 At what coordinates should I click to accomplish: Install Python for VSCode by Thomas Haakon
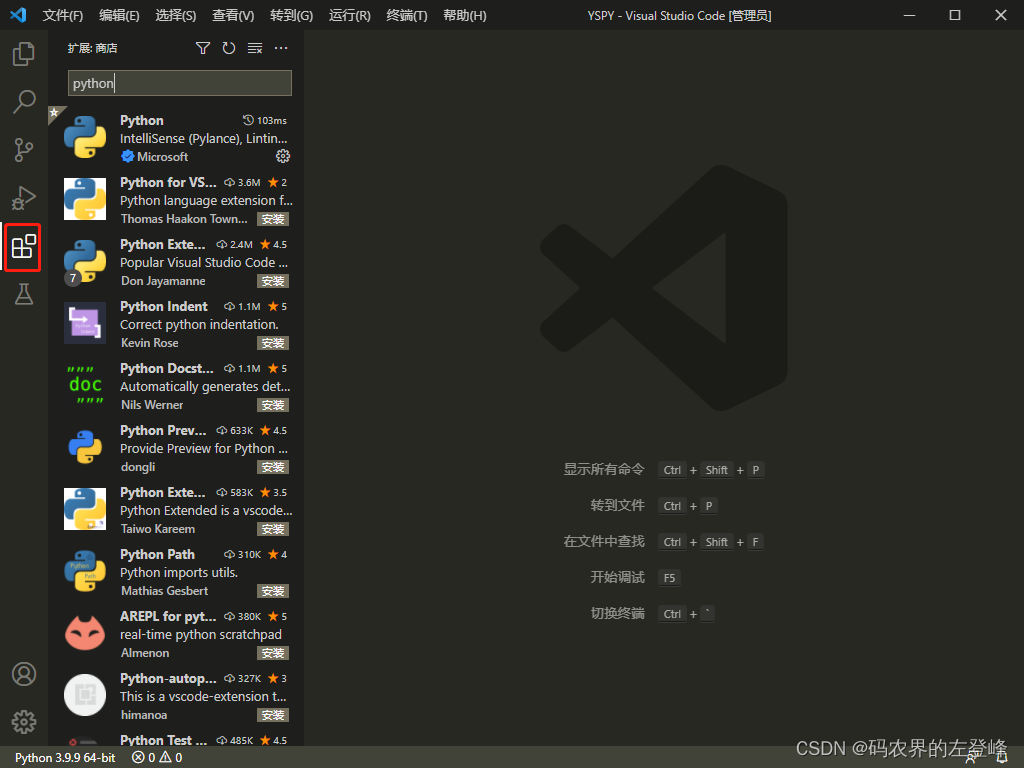tap(273, 219)
